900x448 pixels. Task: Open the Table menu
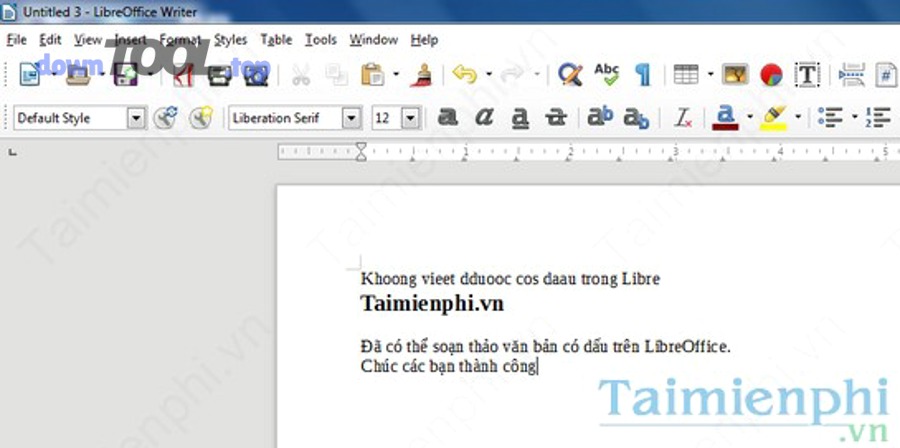pyautogui.click(x=276, y=40)
